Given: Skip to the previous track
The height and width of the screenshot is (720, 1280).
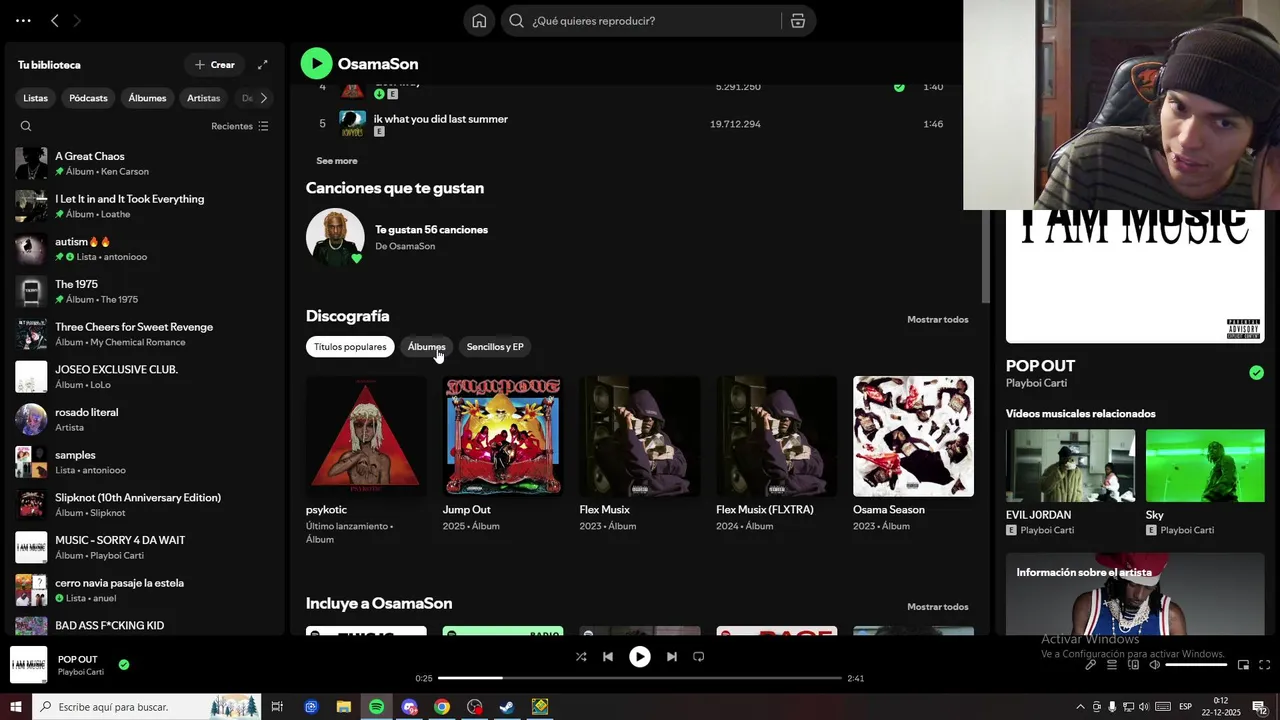Looking at the screenshot, I should click(x=608, y=657).
